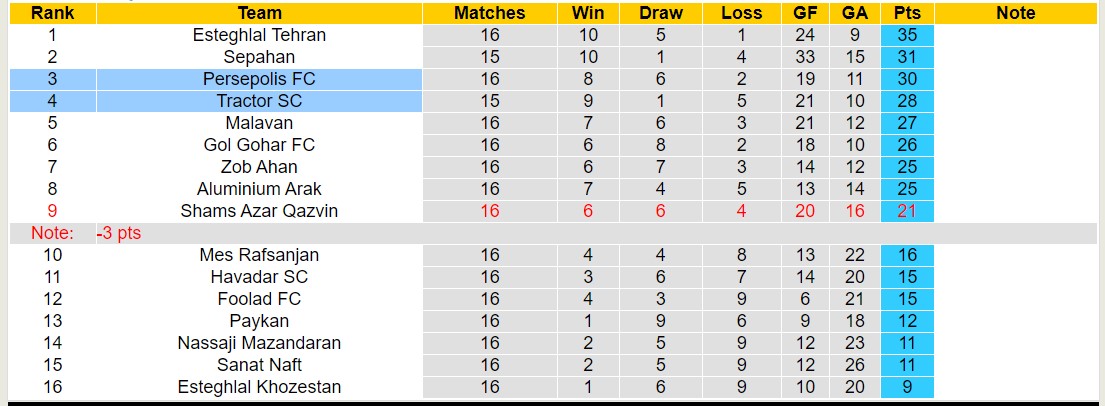Click the Tractor SC team name
1105x406 pixels.
[259, 101]
